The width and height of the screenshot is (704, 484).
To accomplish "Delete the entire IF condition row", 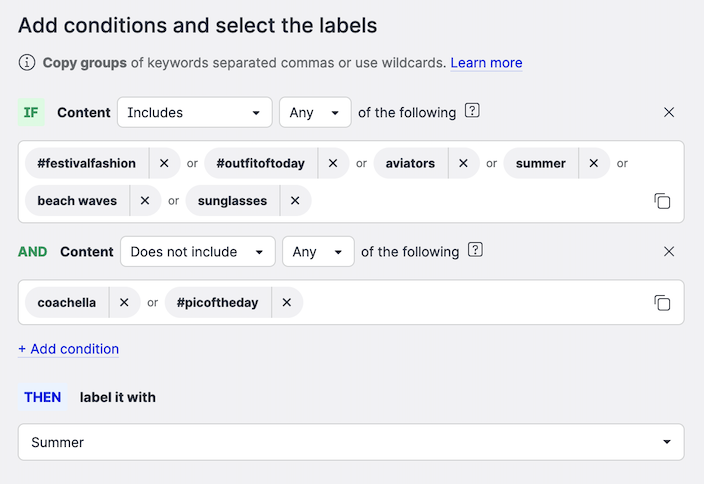I will tap(669, 112).
